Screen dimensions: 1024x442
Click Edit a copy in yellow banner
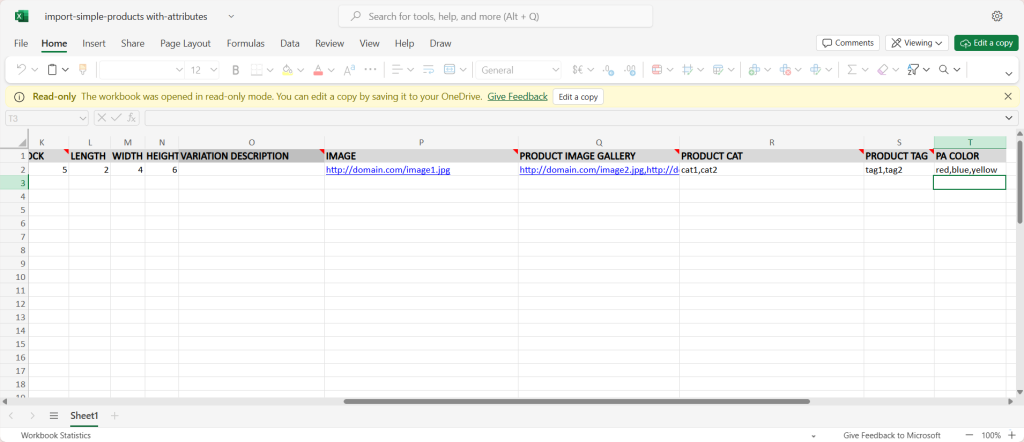578,97
